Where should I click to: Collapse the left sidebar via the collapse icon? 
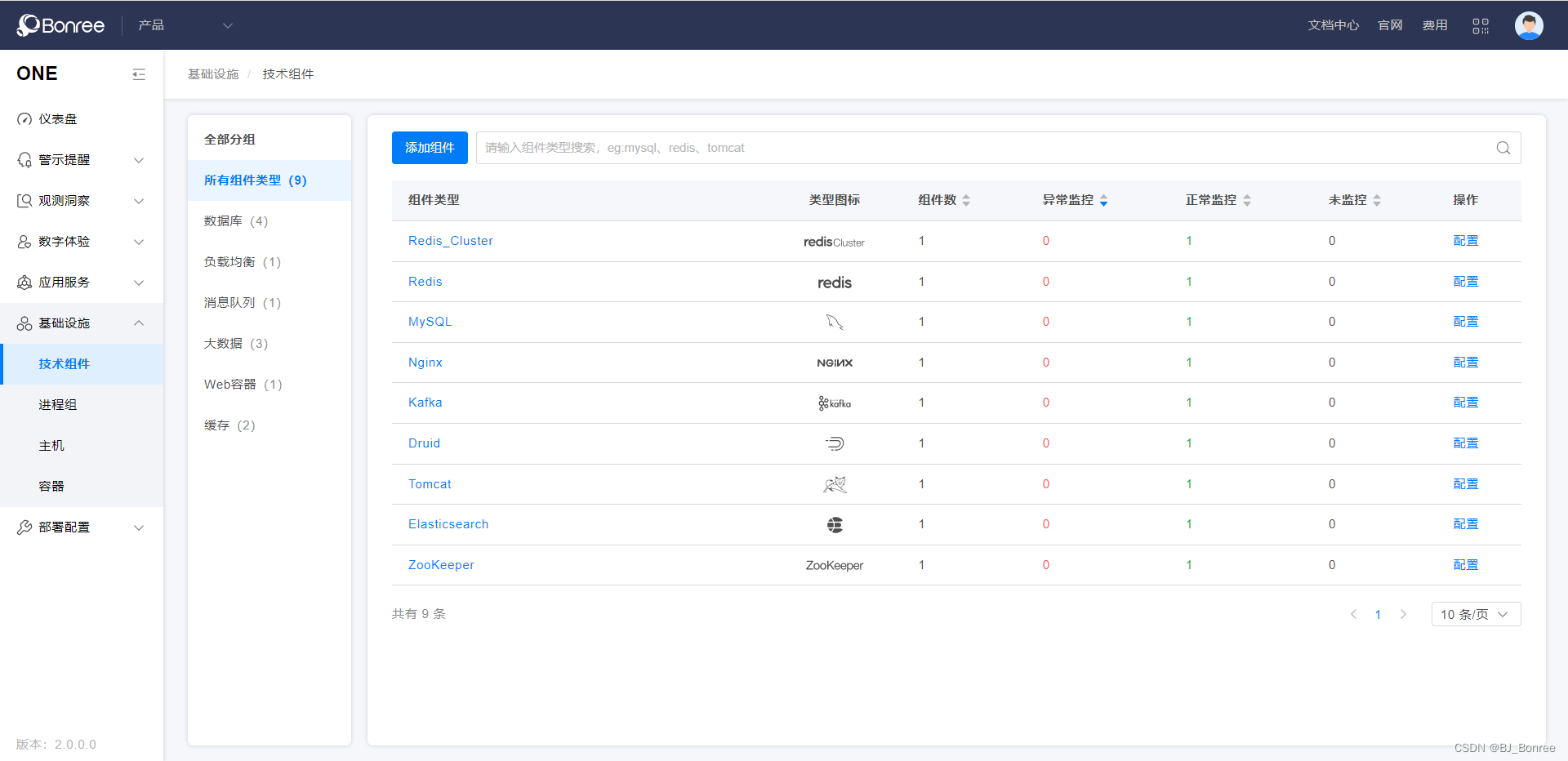(x=139, y=73)
